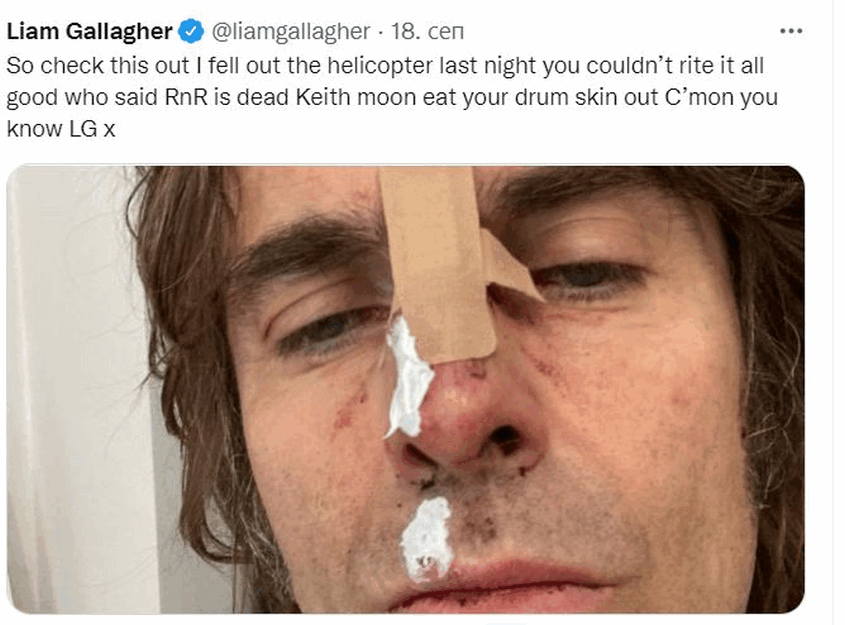Open the tweet's three-dot more options menu
Screen dimensions: 845x625
coord(791,31)
